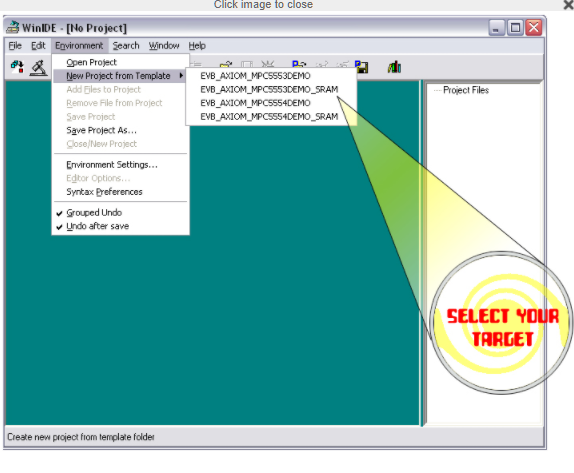574x473 pixels.
Task: Click the compile/assemble toolbar icon
Action: (17, 67)
